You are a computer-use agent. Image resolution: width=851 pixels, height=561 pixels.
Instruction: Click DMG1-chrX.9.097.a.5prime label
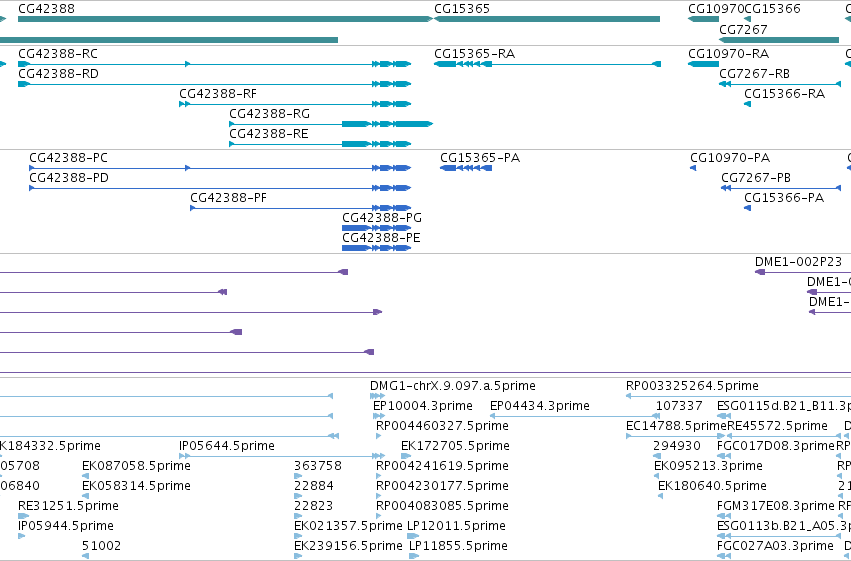click(x=453, y=386)
